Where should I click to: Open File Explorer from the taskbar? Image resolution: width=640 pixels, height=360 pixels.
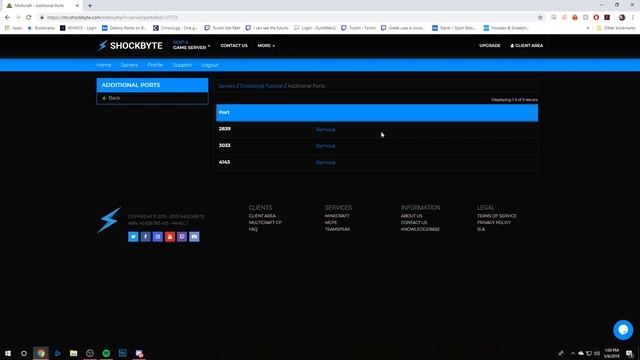click(x=73, y=353)
